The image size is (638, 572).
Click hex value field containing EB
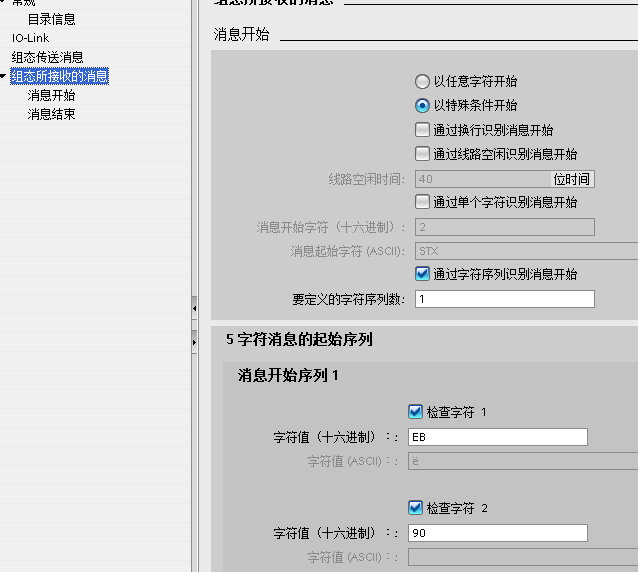498,437
